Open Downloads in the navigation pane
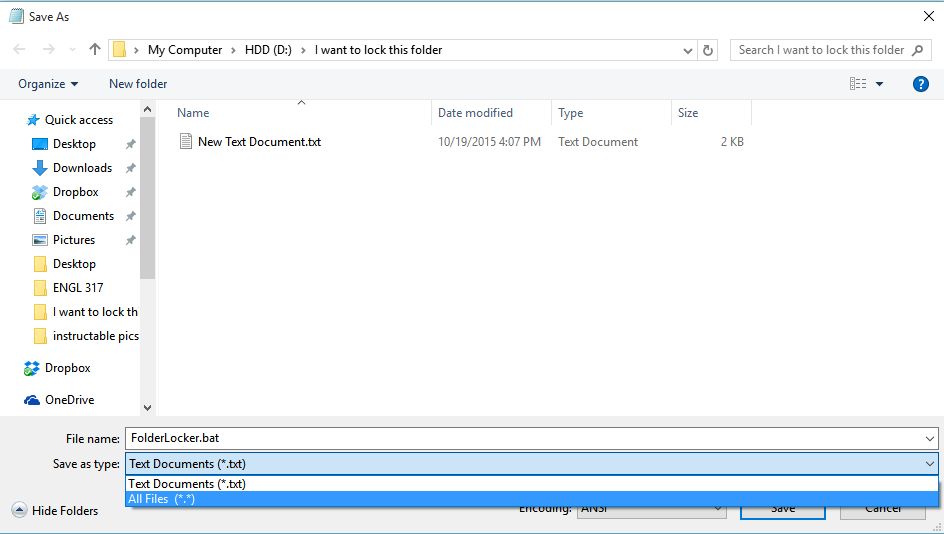Screen dimensions: 944x534 pyautogui.click(x=82, y=168)
